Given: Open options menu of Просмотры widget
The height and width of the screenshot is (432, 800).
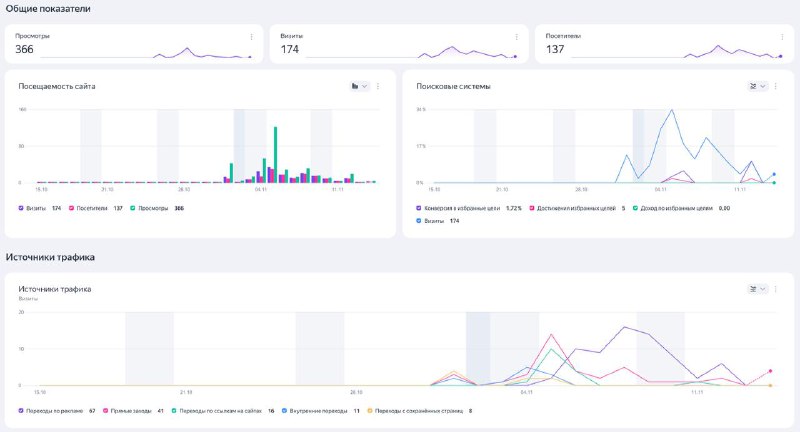Looking at the screenshot, I should tap(251, 36).
